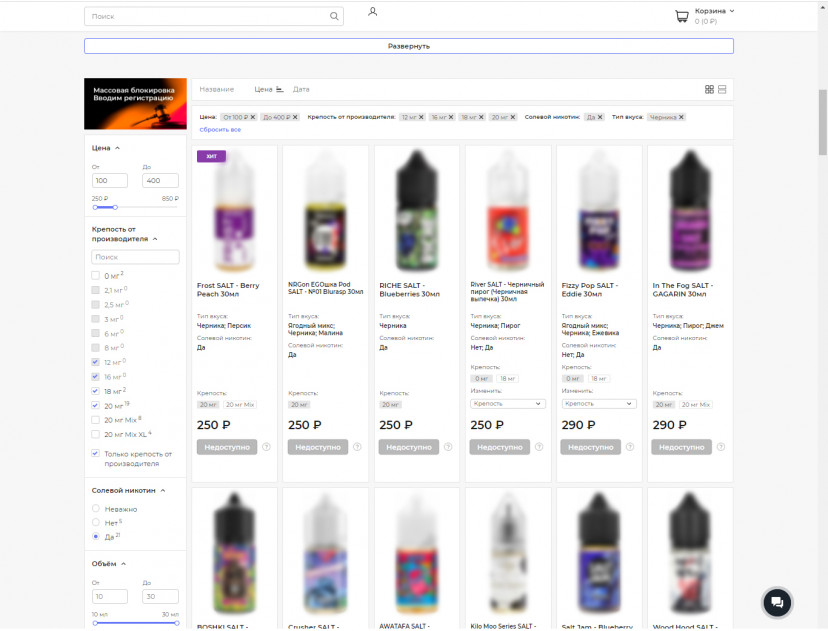Open the Корзина dropdown arrow
The image size is (828, 631).
(732, 11)
